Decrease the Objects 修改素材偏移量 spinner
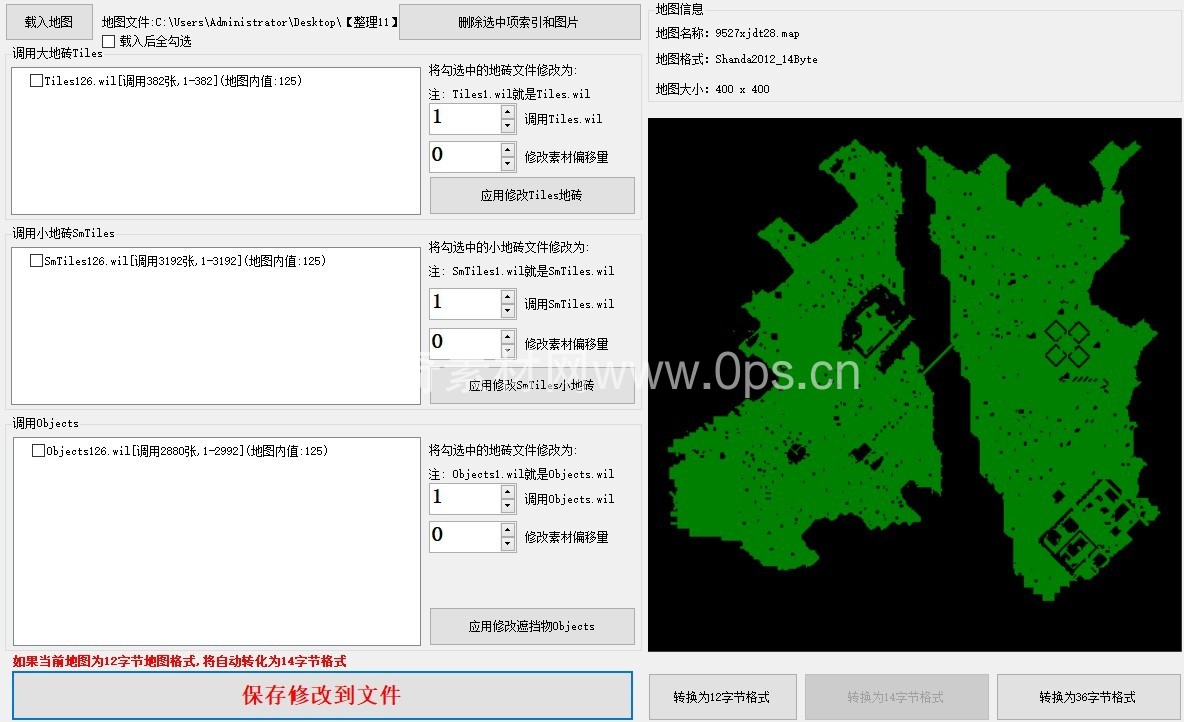Image resolution: width=1184 pixels, height=722 pixels. pyautogui.click(x=508, y=544)
